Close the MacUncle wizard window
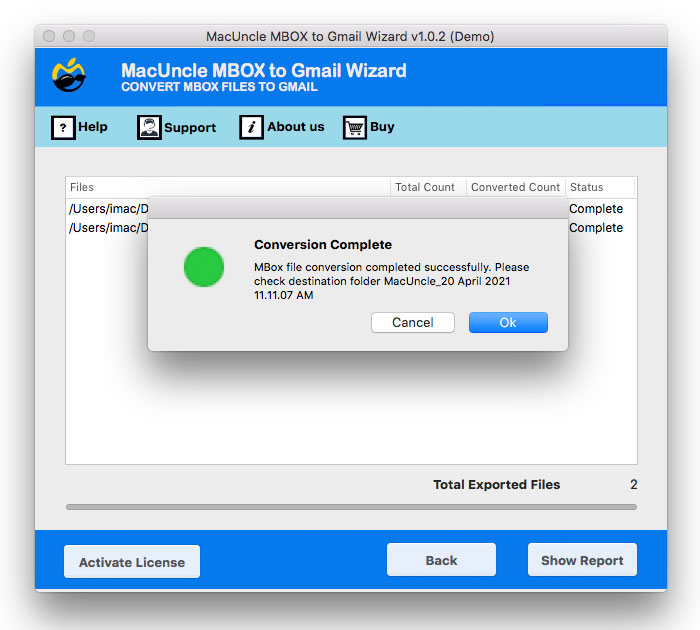 pyautogui.click(x=49, y=36)
